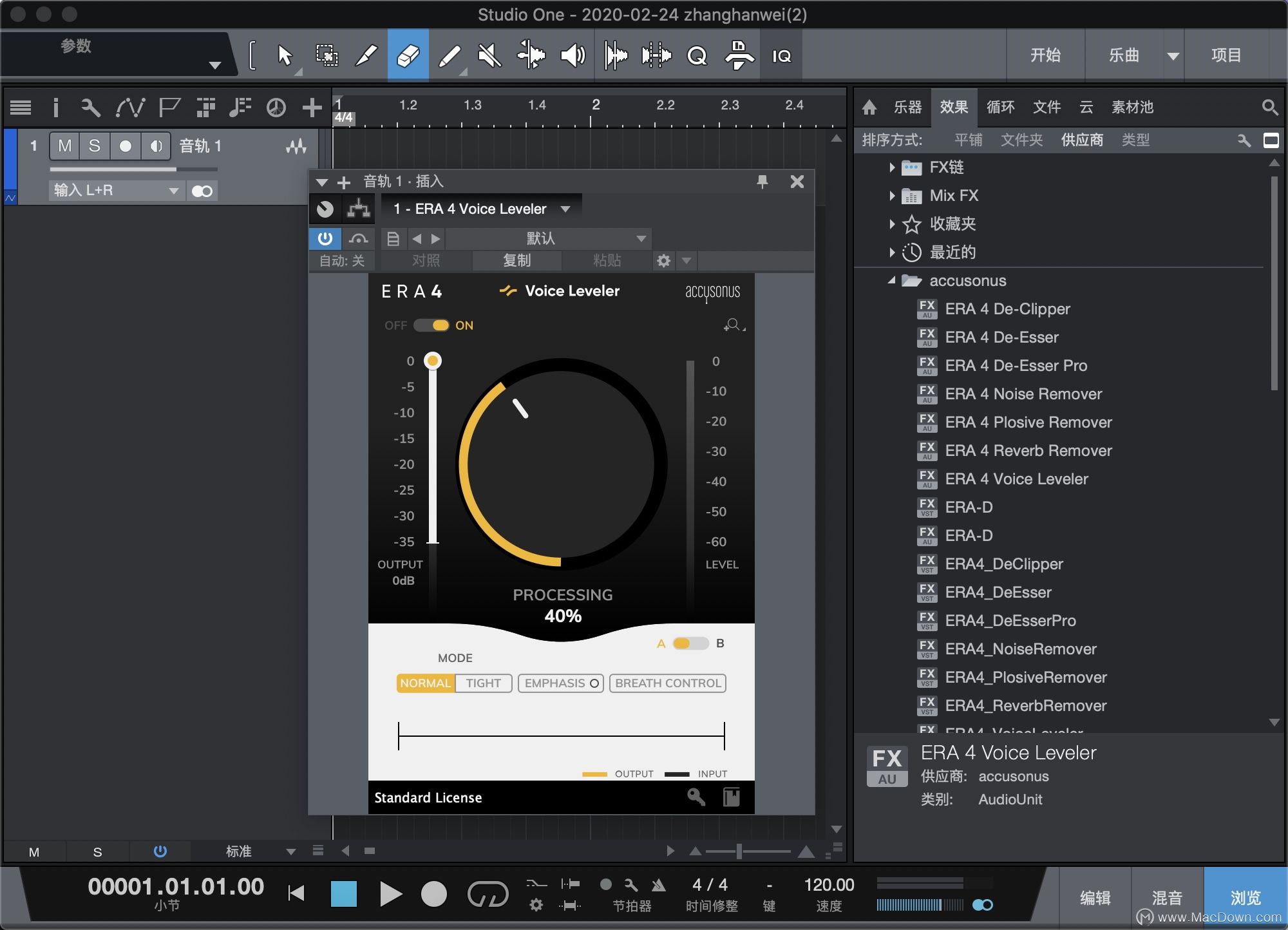This screenshot has width=1288, height=930.
Task: Click the metronome icon in transport
Action: tap(658, 885)
